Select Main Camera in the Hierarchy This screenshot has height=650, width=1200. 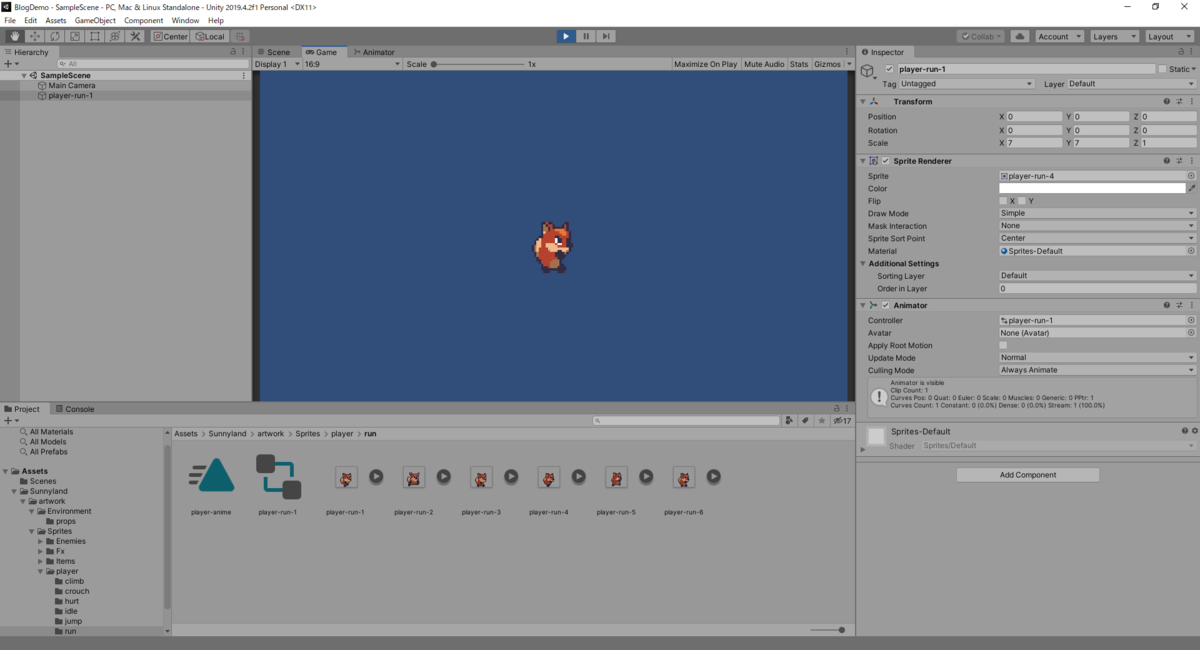pos(72,86)
